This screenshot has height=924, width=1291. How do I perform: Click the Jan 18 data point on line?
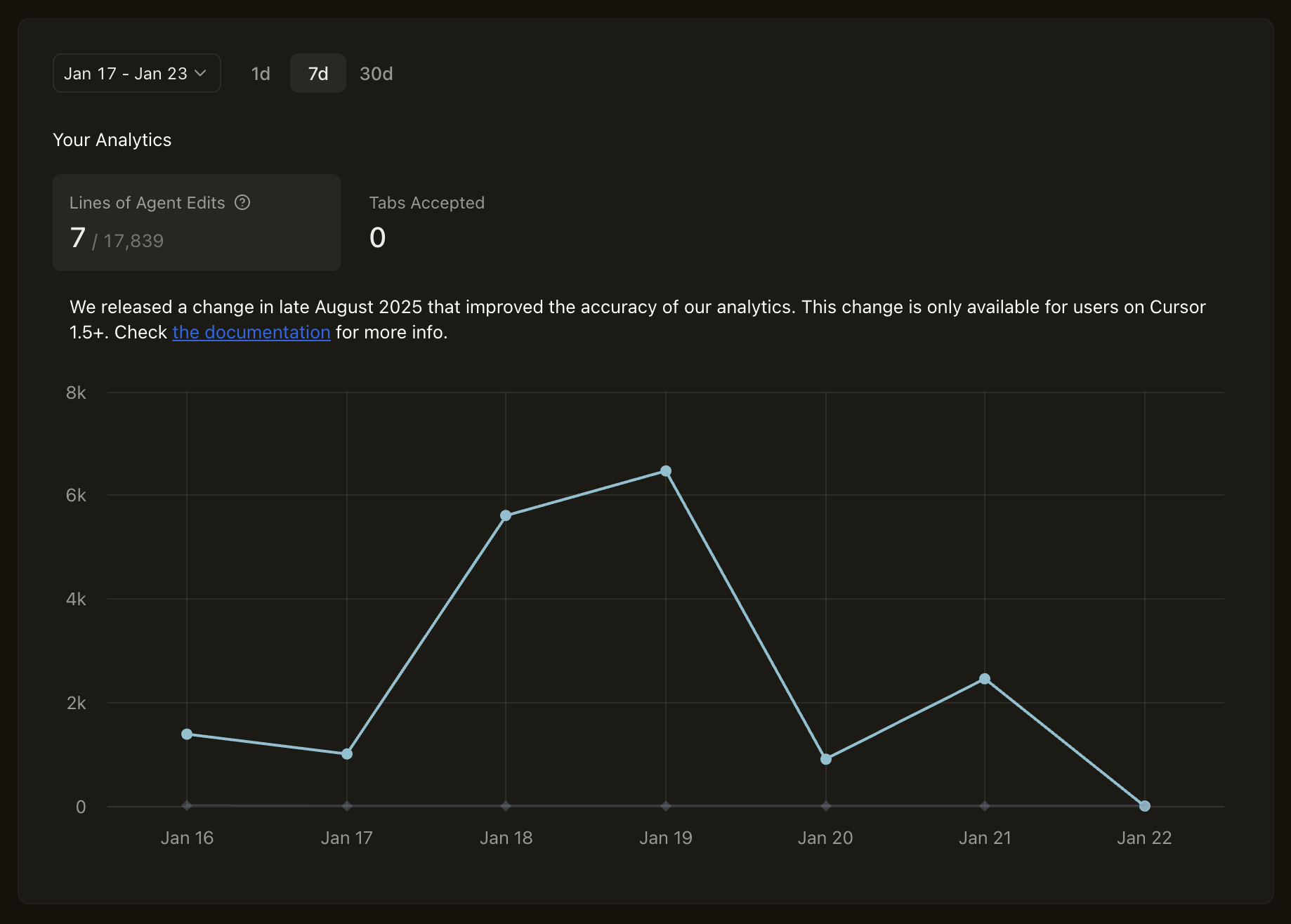pyautogui.click(x=506, y=515)
